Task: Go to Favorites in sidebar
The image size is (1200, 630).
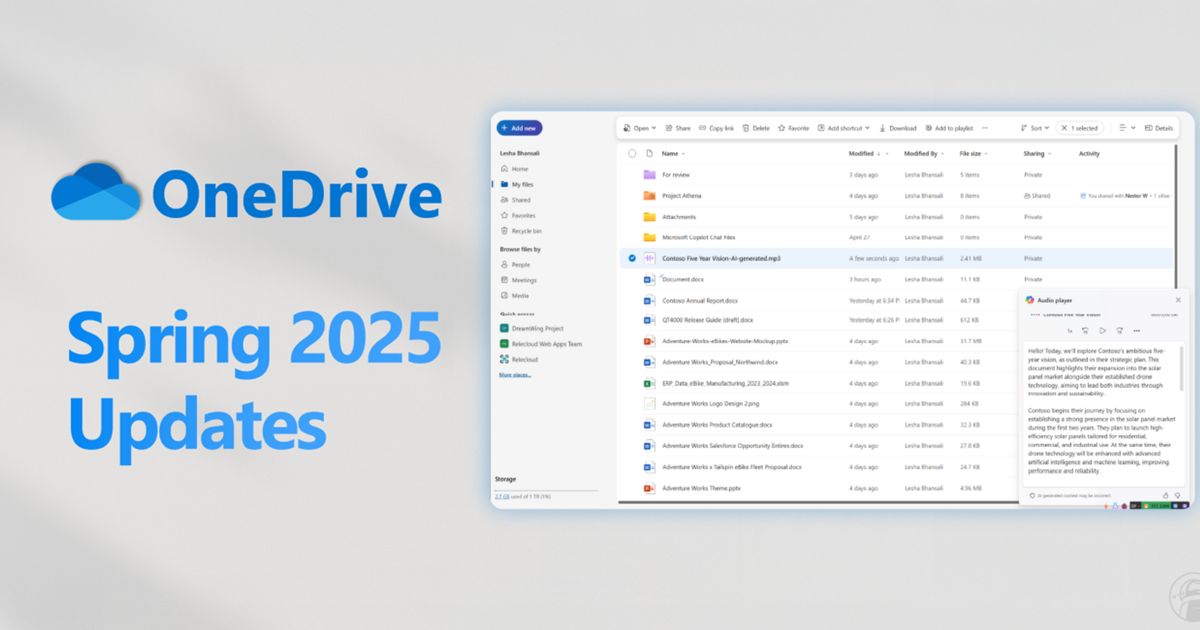Action: coord(519,215)
